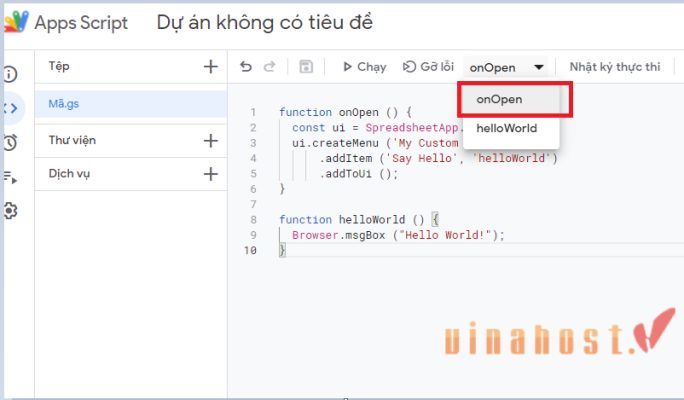Click the 'Say Hello' string in code
Viewport: 684px width, 400px height.
click(x=424, y=158)
